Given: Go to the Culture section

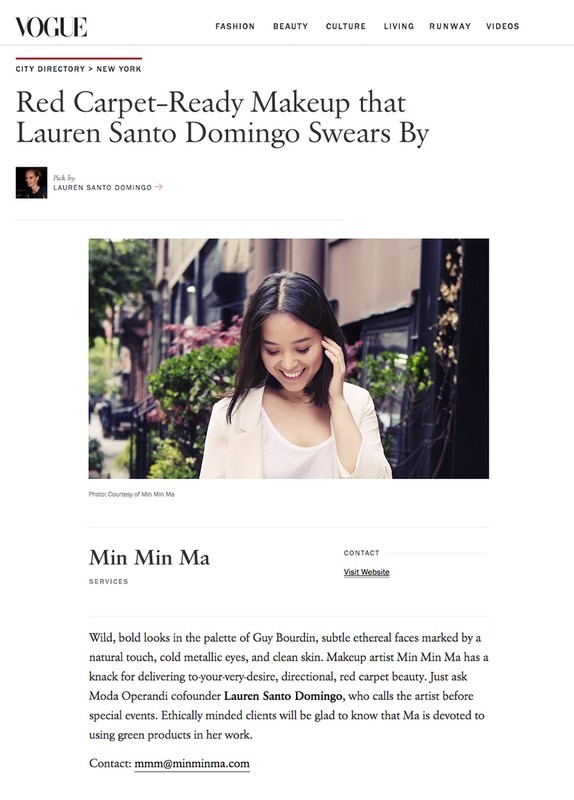Looking at the screenshot, I should pos(346,26).
